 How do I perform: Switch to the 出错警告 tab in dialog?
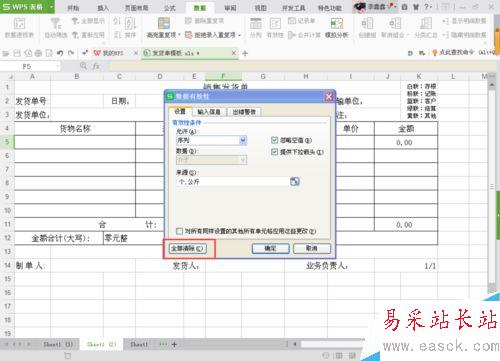pos(244,112)
